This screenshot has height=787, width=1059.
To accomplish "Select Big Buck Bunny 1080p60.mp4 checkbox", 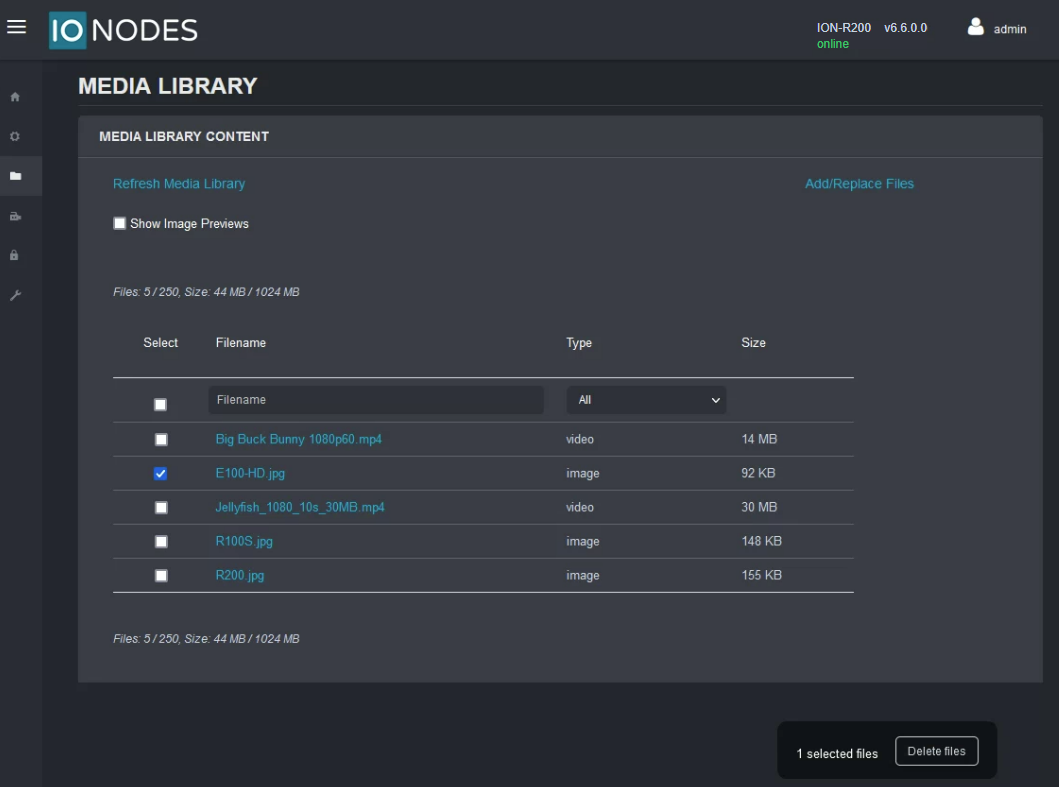I will click(x=161, y=440).
